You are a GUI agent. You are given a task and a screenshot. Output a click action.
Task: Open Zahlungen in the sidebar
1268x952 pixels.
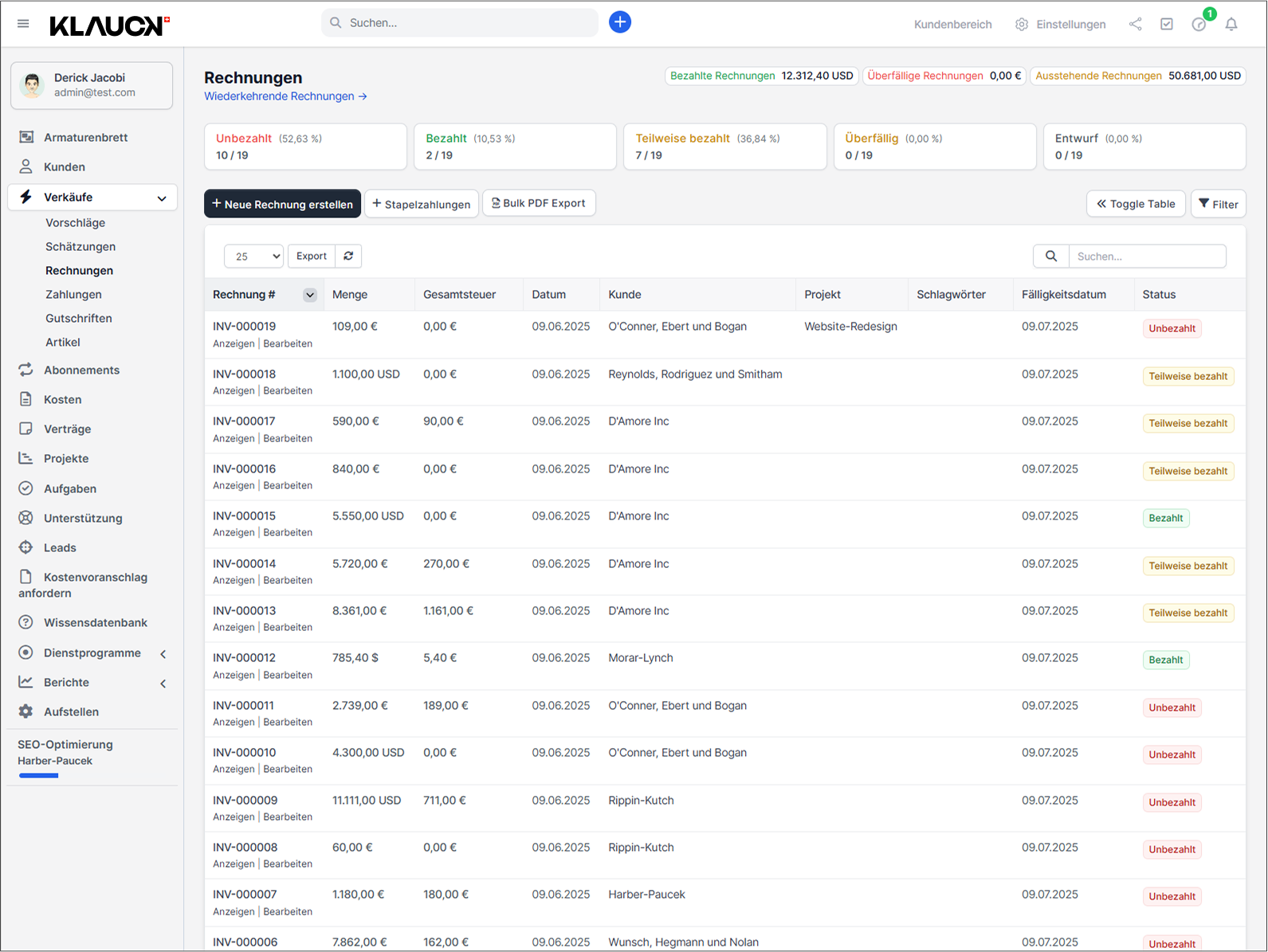point(73,295)
